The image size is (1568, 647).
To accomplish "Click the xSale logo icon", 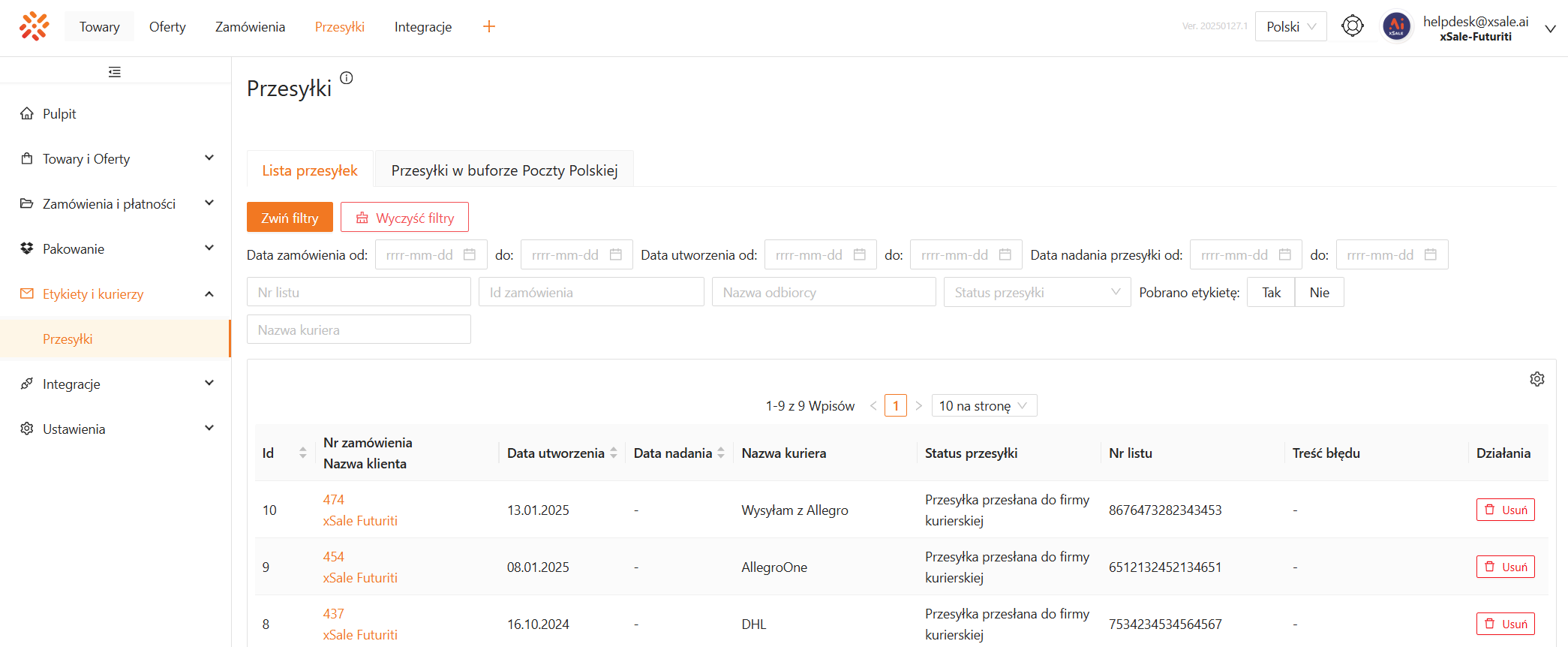I will [x=35, y=26].
